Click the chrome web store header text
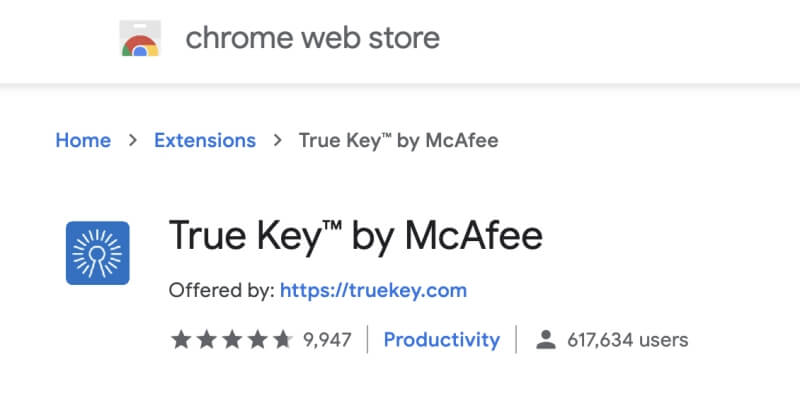800x403 pixels. (312, 38)
